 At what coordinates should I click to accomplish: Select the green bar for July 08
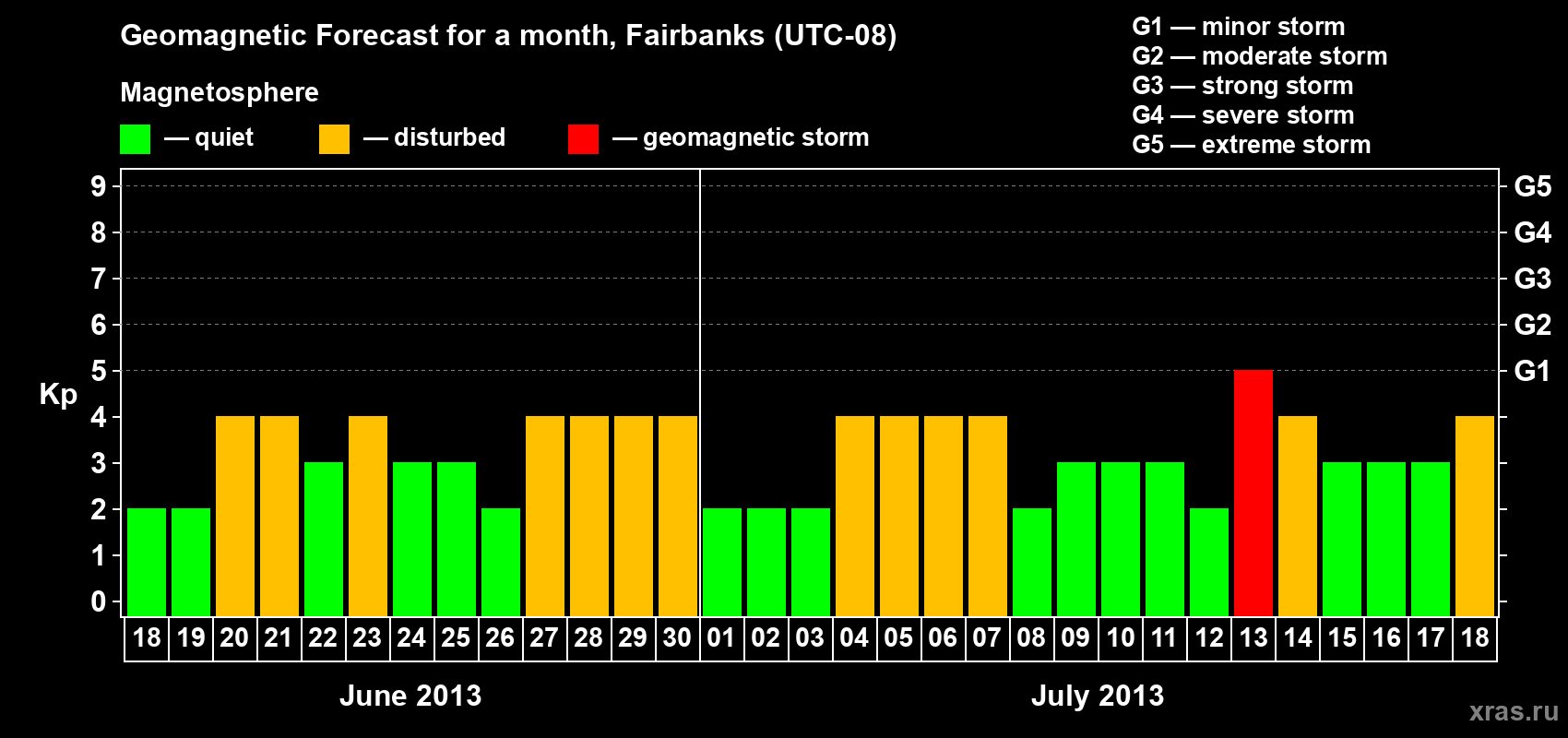(x=1032, y=563)
